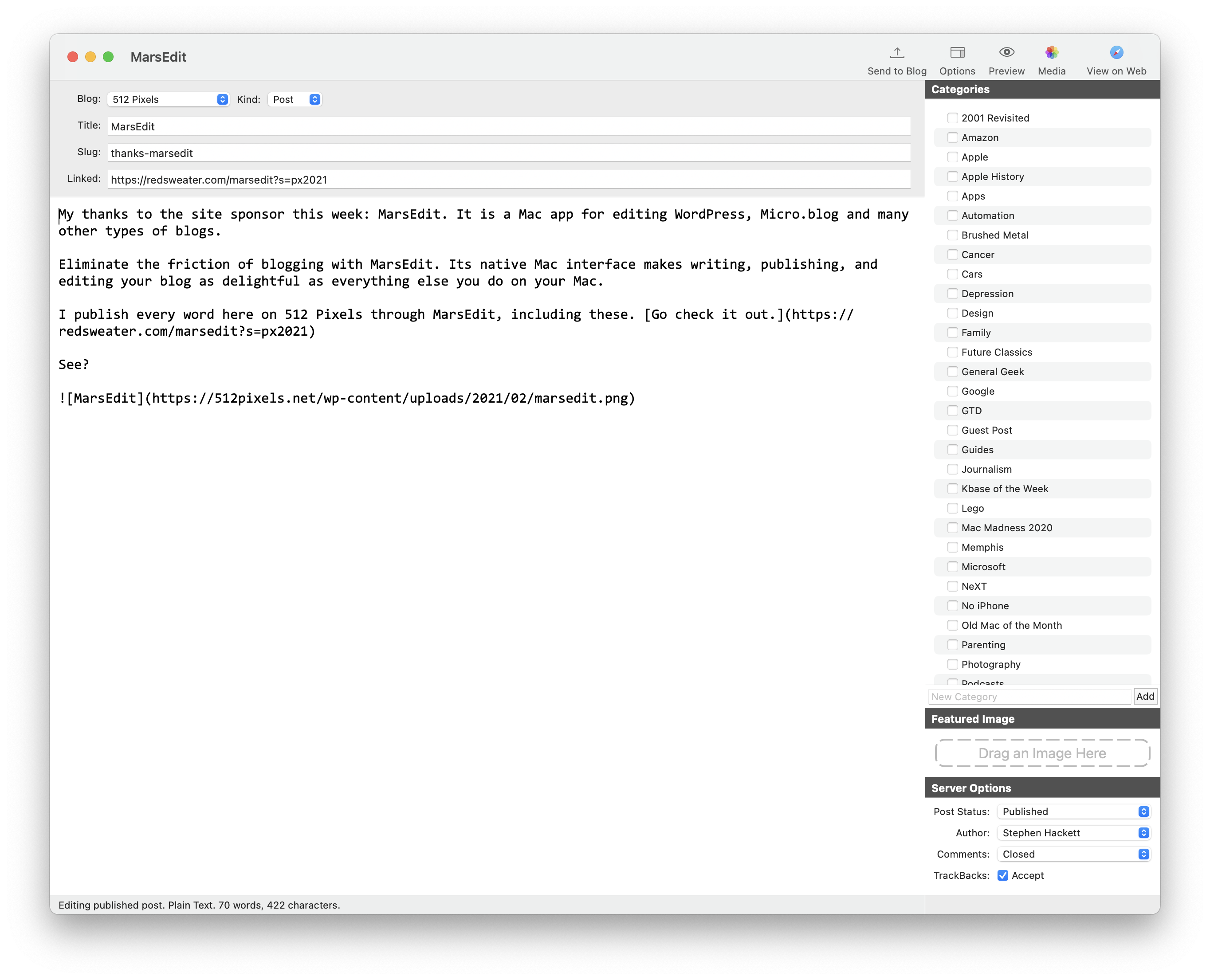Toggle the Cars category checkbox
Image resolution: width=1210 pixels, height=980 pixels.
coord(953,274)
